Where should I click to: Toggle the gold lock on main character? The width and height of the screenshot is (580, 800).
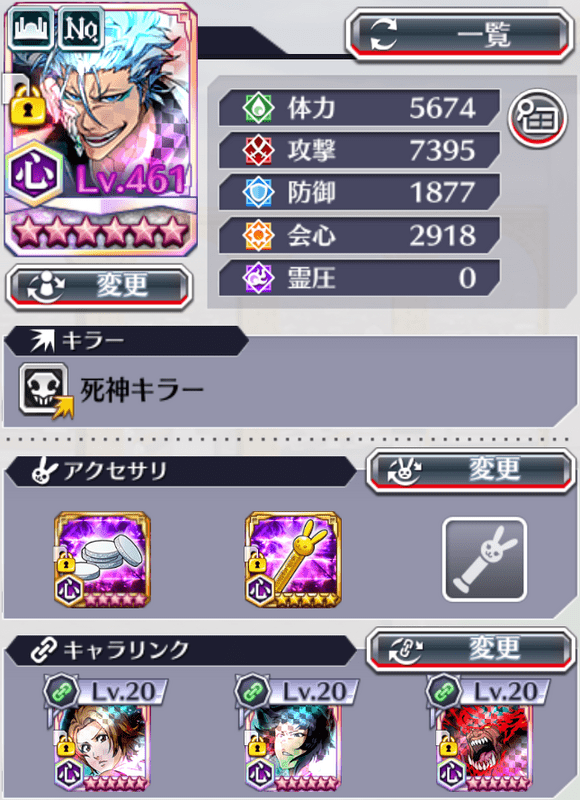click(x=28, y=104)
